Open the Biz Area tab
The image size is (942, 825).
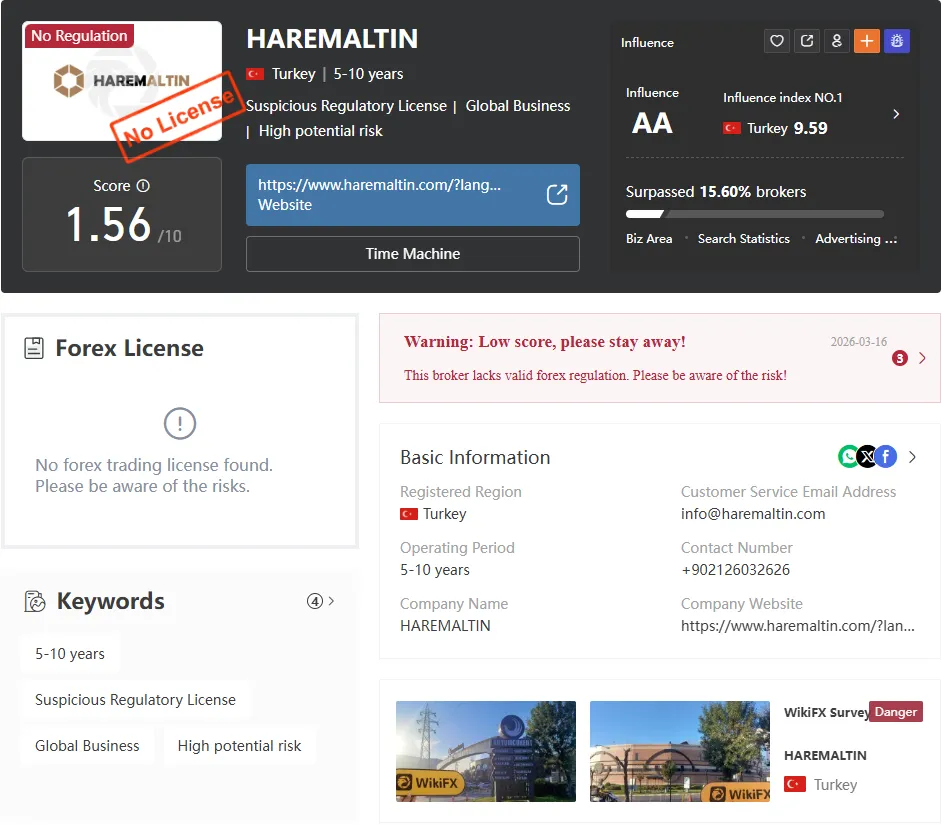[649, 239]
